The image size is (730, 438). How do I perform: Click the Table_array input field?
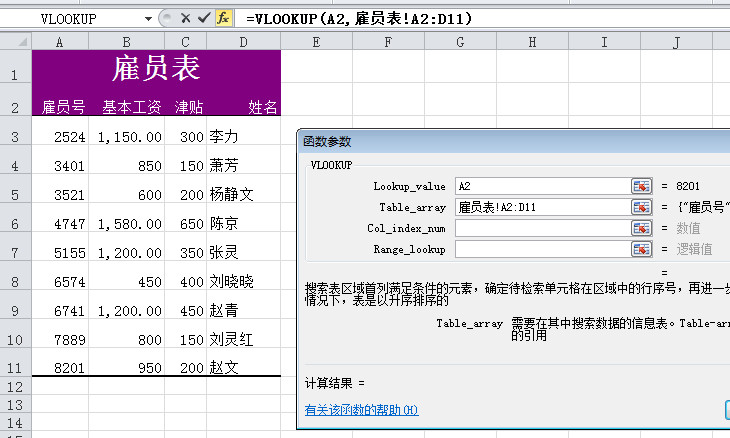coord(541,207)
